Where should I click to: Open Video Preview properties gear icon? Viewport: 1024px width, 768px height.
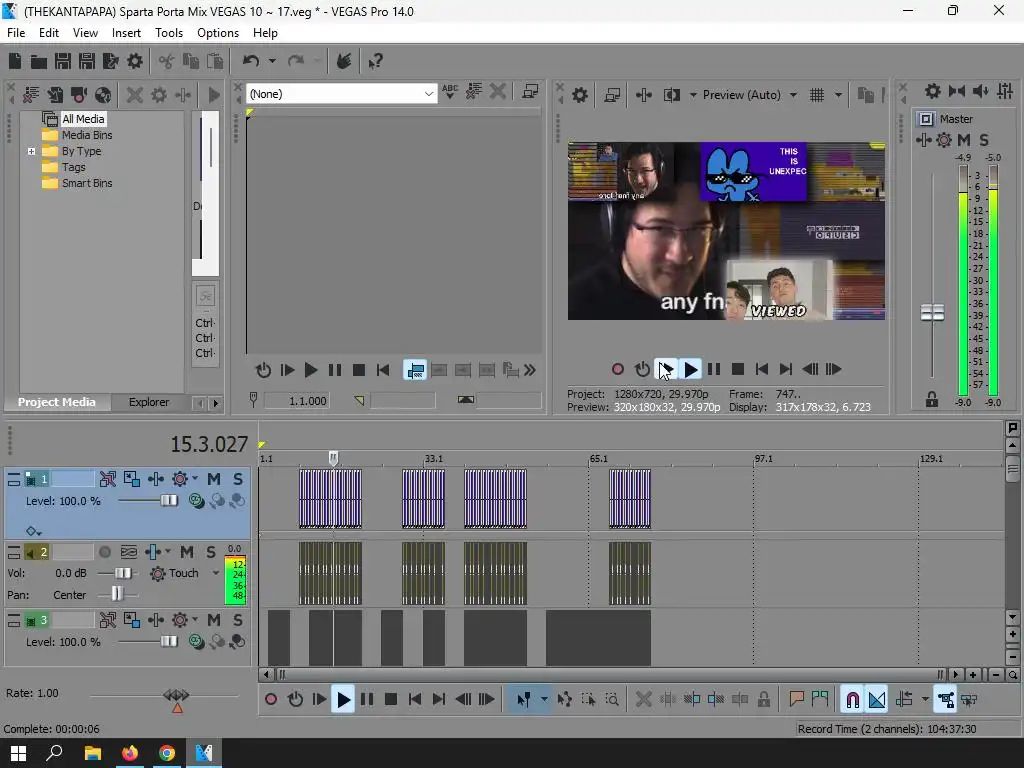(579, 95)
